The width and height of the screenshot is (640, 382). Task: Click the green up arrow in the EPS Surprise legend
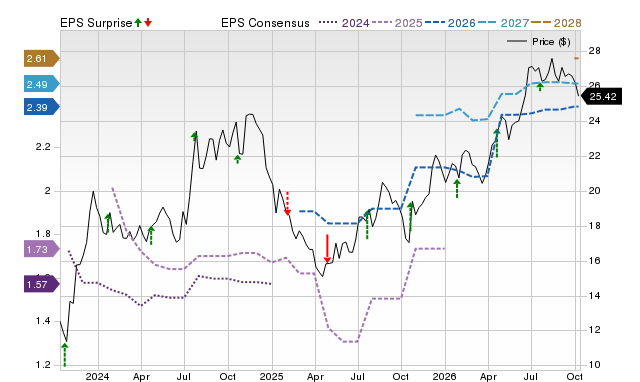click(x=138, y=22)
